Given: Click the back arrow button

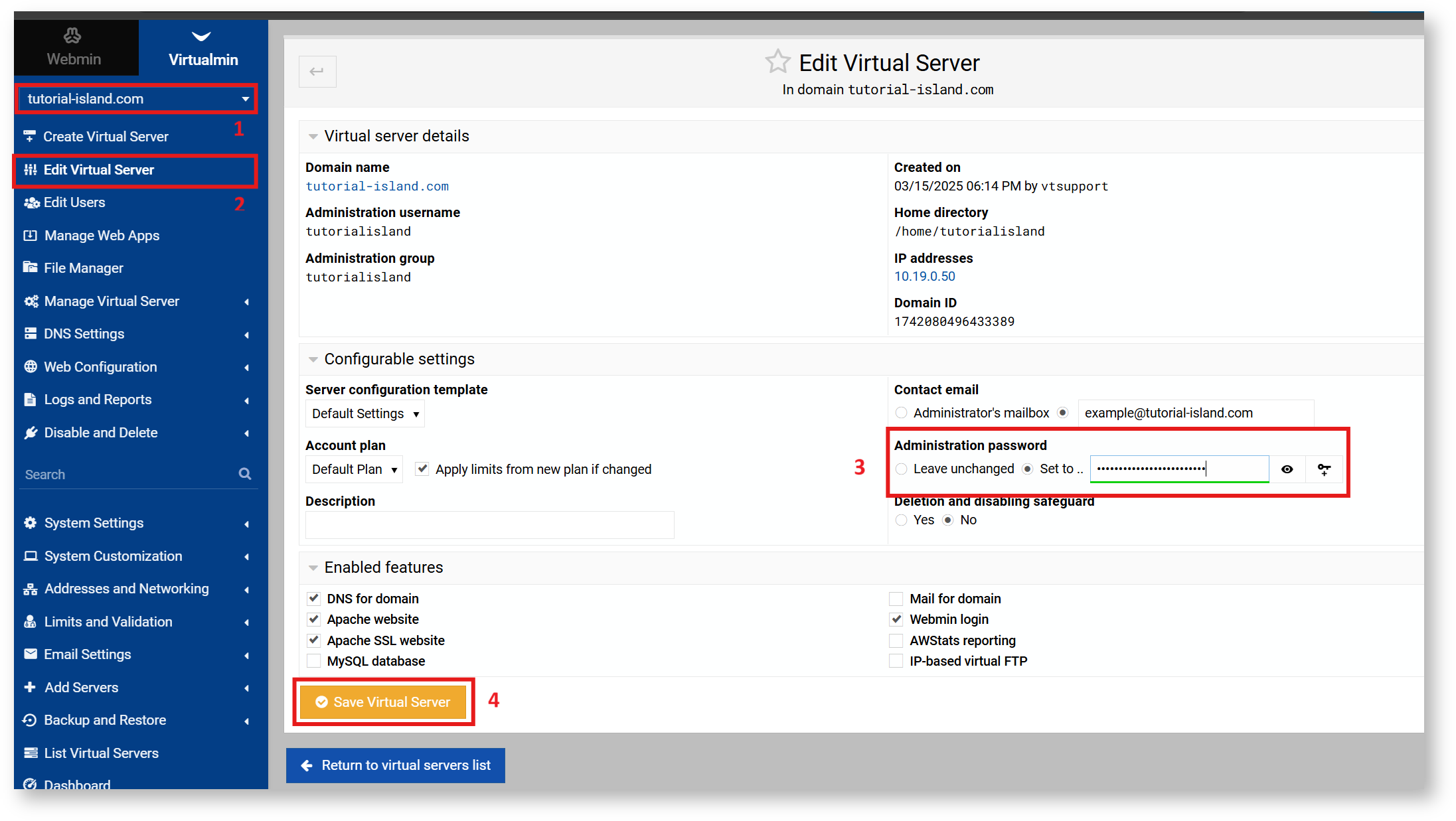Looking at the screenshot, I should click(x=317, y=72).
